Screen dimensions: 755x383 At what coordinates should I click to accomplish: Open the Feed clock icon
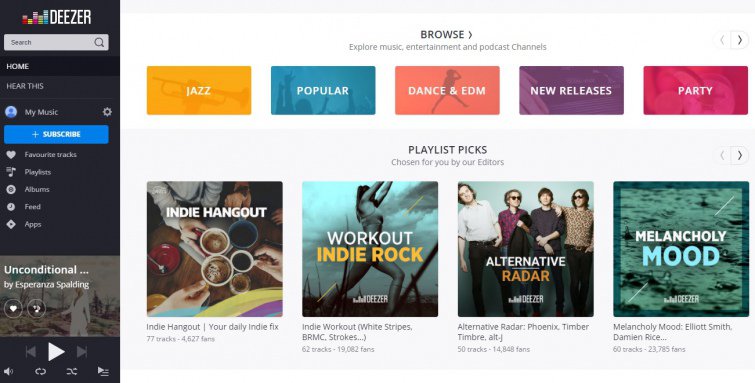pos(11,207)
